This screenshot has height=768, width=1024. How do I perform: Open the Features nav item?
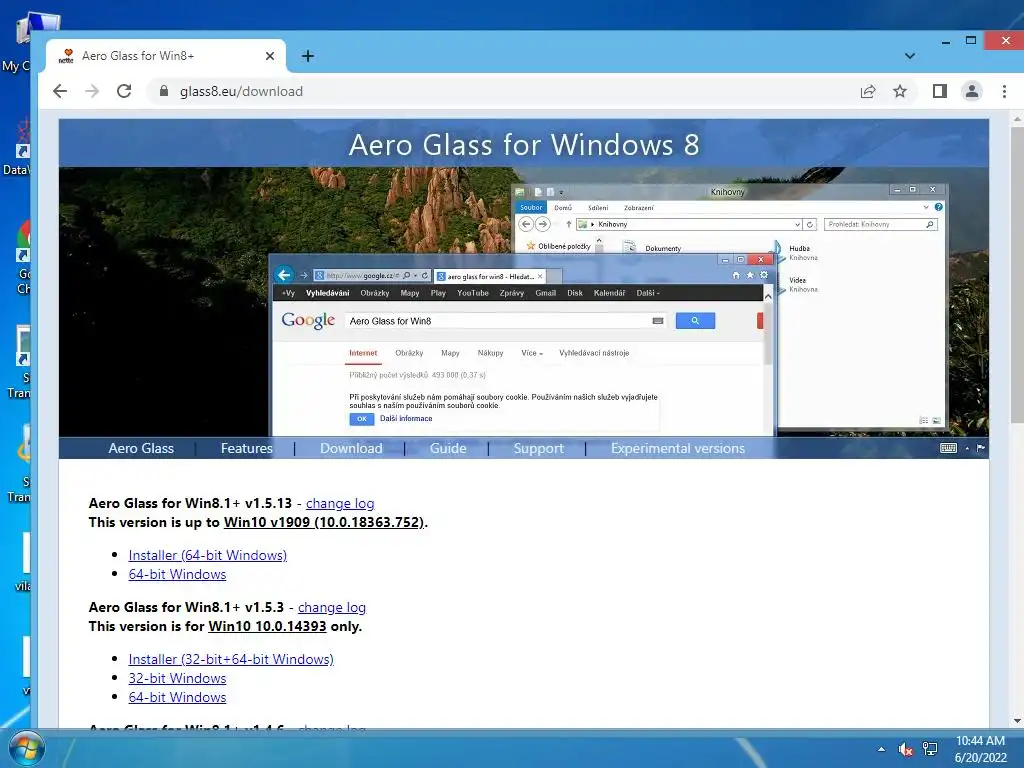247,449
